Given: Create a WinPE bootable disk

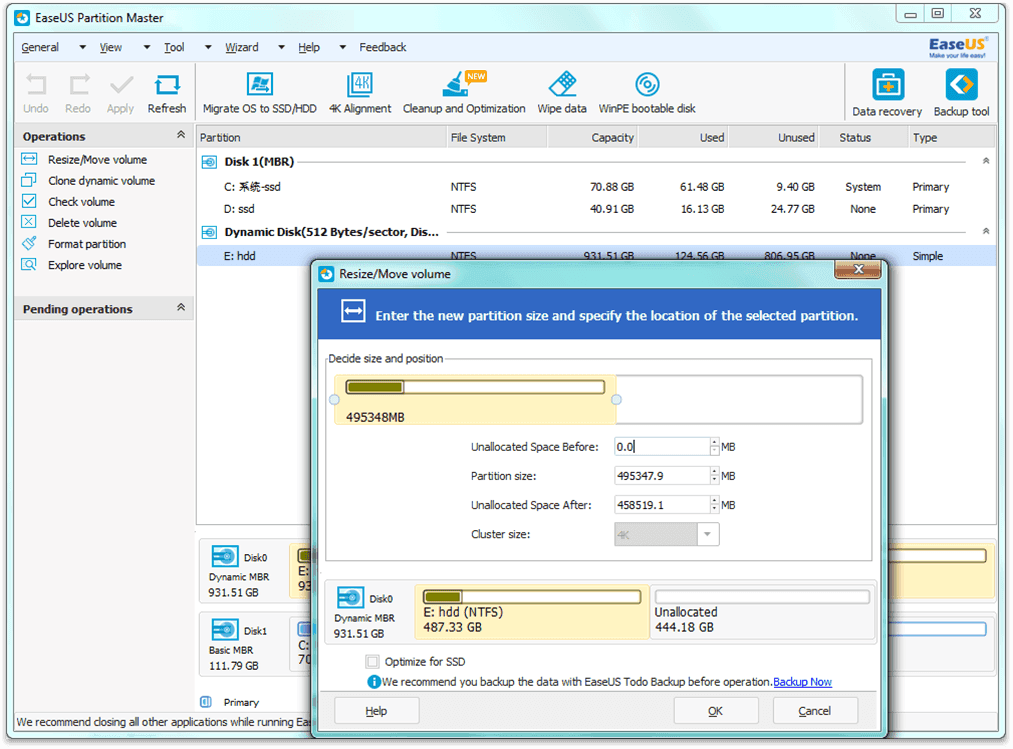Looking at the screenshot, I should (647, 94).
